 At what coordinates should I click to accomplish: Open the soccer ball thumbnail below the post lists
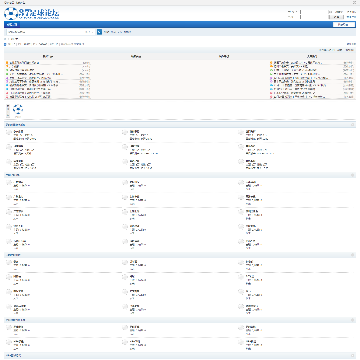tap(18, 110)
